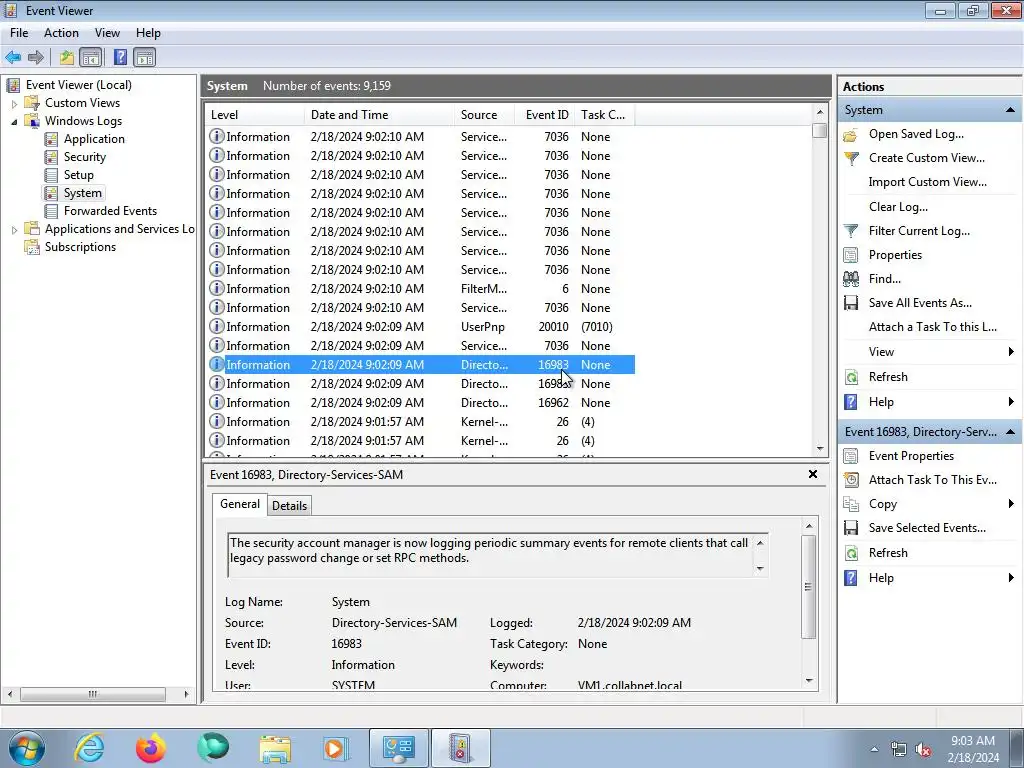1024x768 pixels.
Task: Open Windows Explorer folder icon in taskbar
Action: (275, 748)
